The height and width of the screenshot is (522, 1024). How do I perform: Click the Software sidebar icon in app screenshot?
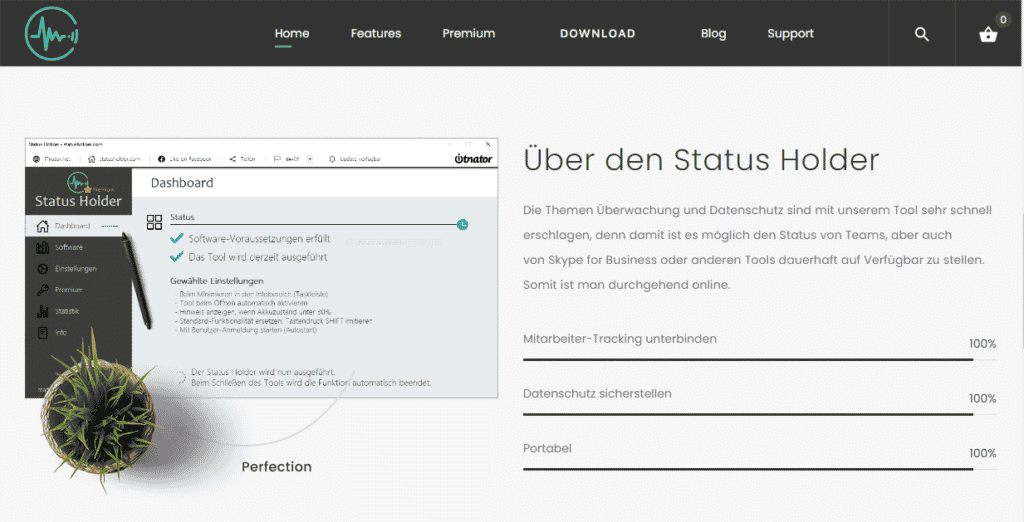pos(42,247)
